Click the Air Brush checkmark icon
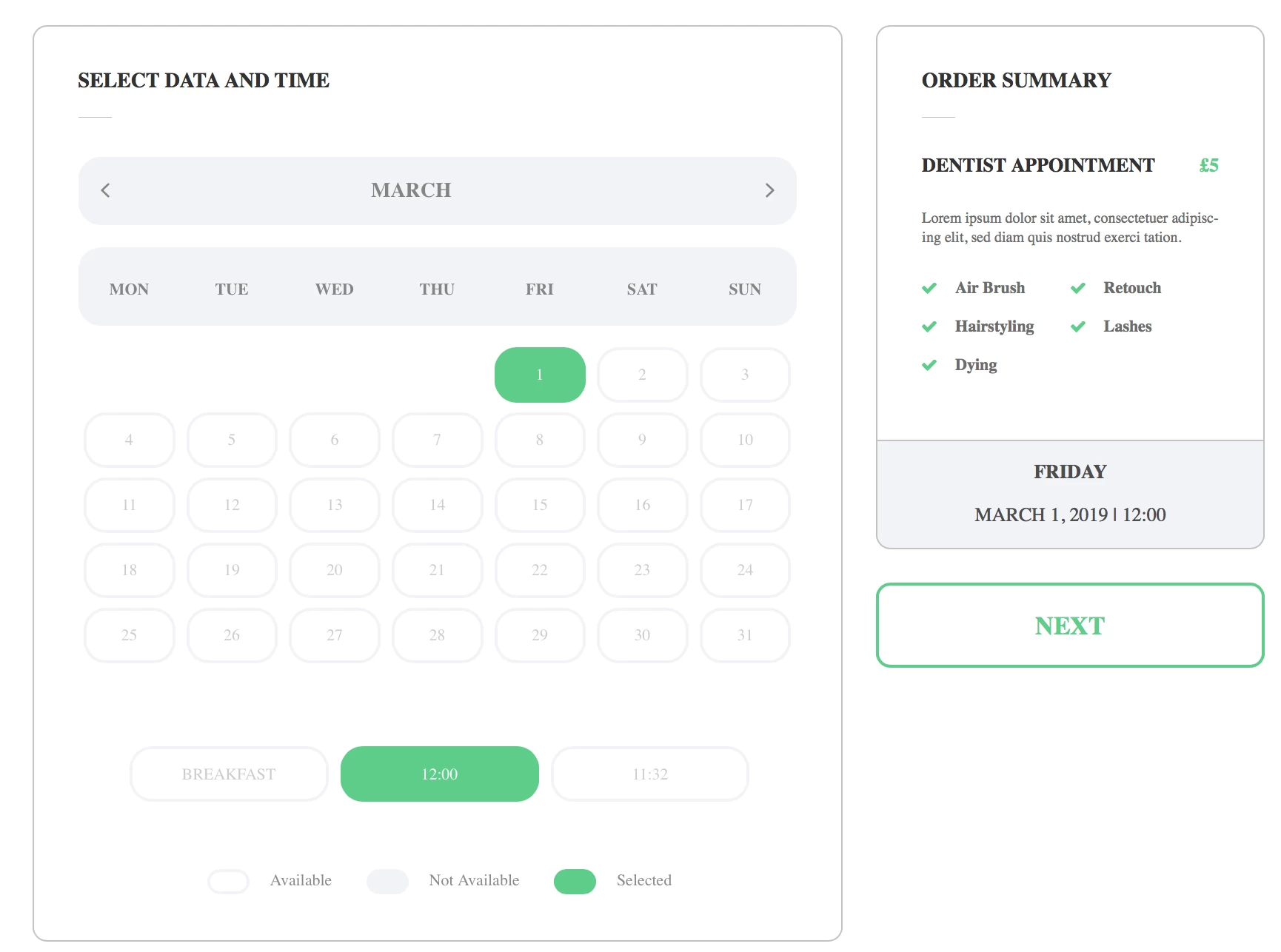The width and height of the screenshot is (1281, 952). click(x=929, y=288)
